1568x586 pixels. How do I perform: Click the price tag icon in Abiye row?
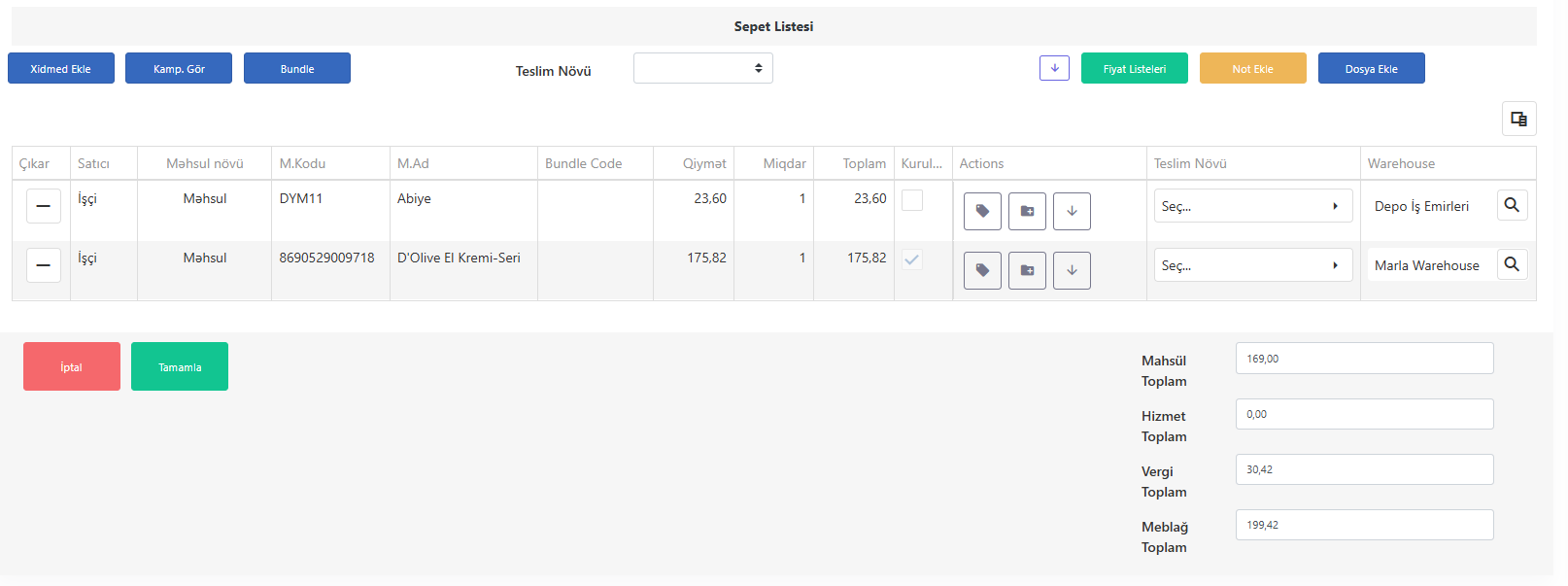[x=982, y=211]
